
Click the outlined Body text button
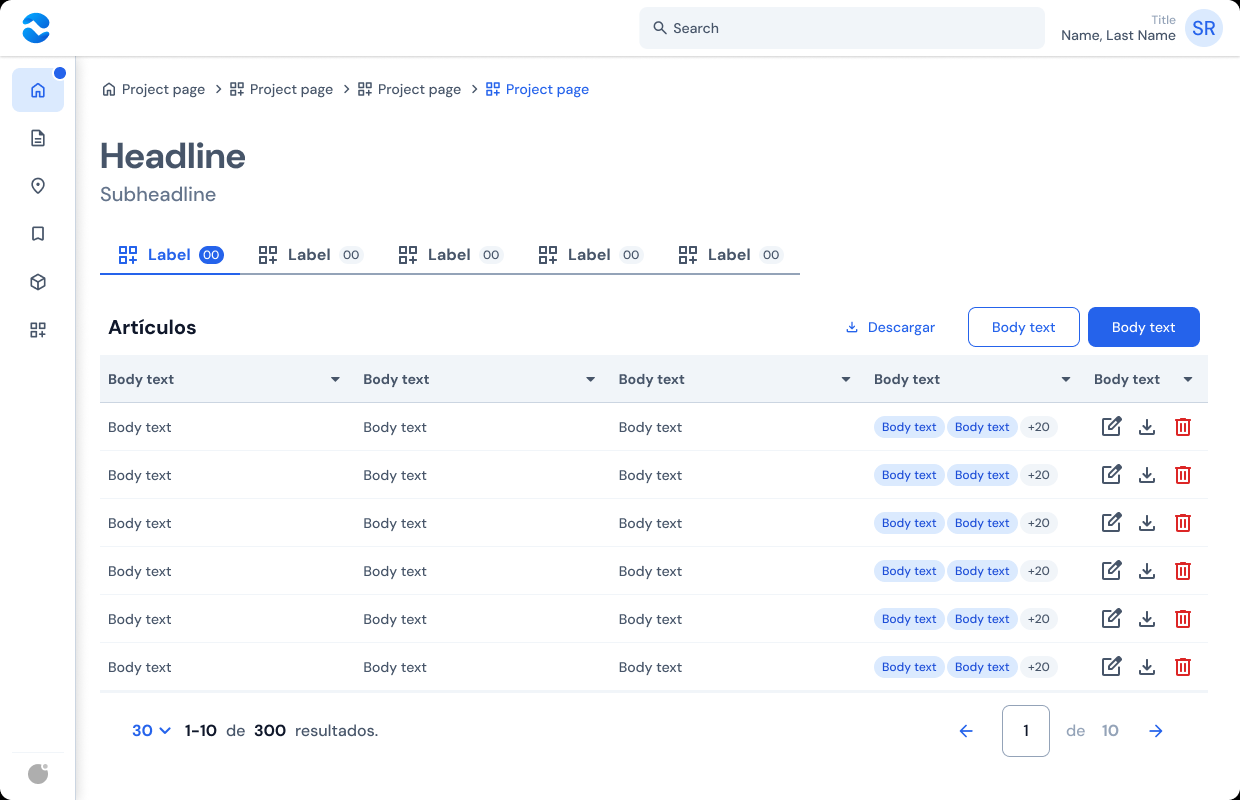pos(1024,327)
